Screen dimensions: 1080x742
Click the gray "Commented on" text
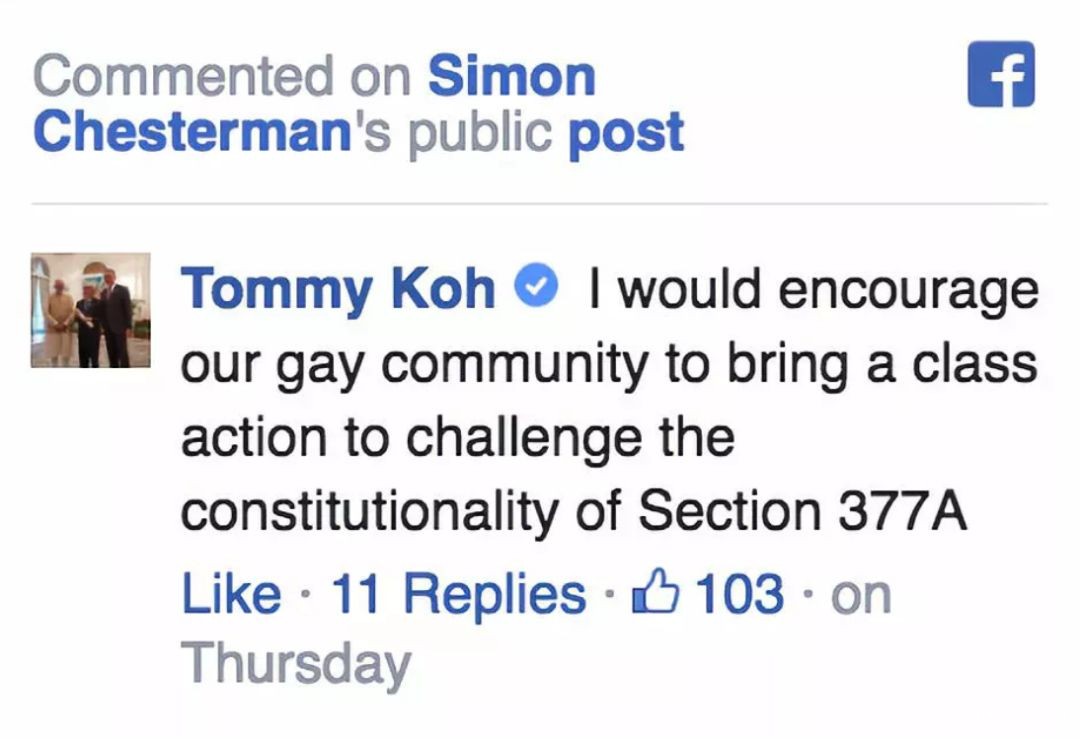pos(224,77)
